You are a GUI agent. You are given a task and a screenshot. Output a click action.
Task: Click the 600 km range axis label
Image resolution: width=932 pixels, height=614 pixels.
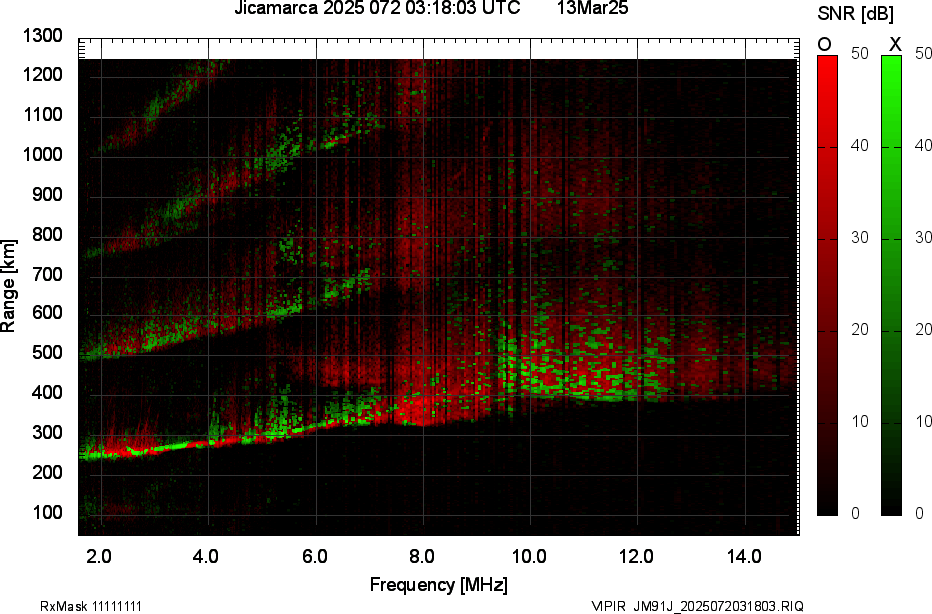pyautogui.click(x=48, y=313)
